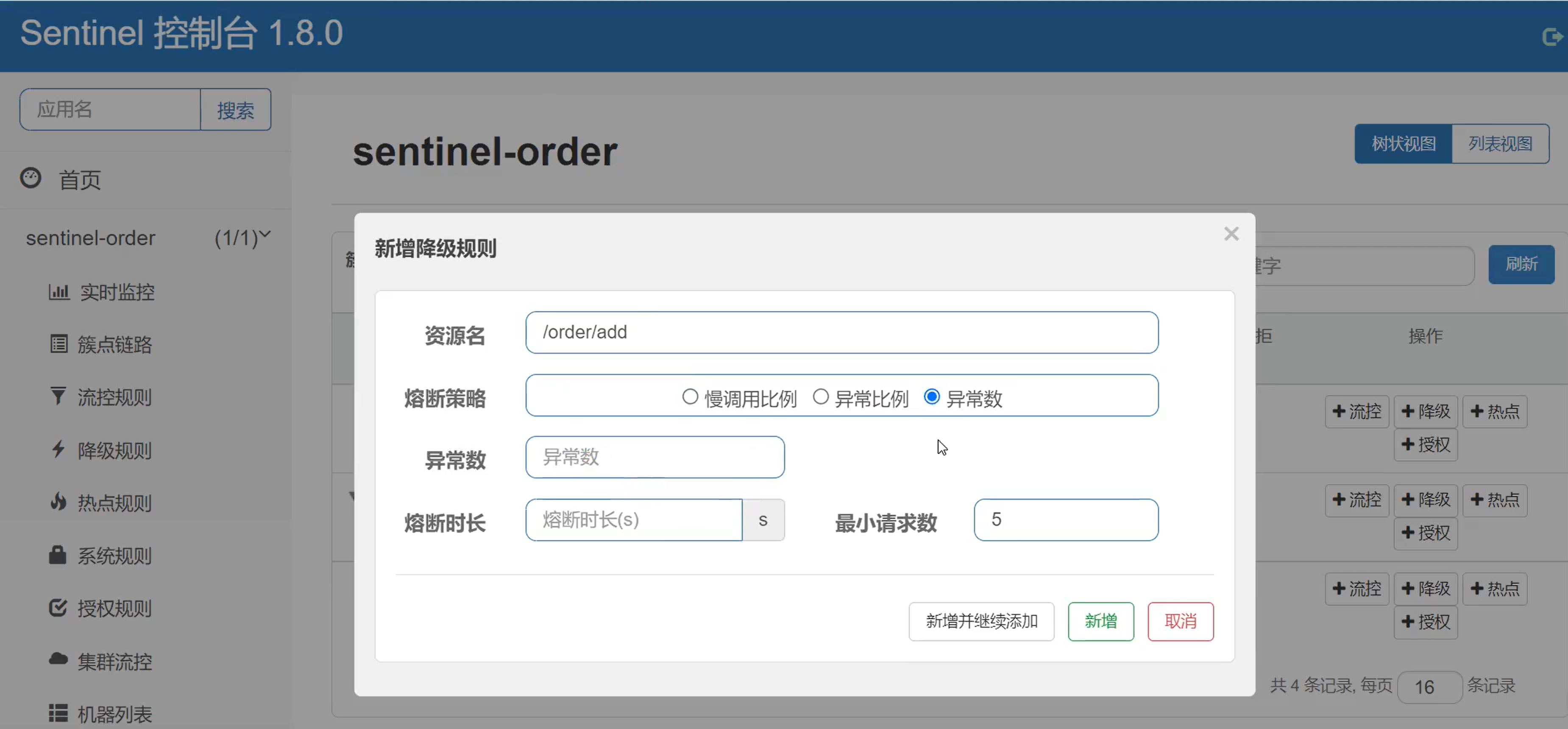Select 慢调用比例 radio option
Viewport: 1568px width, 729px height.
coord(690,397)
